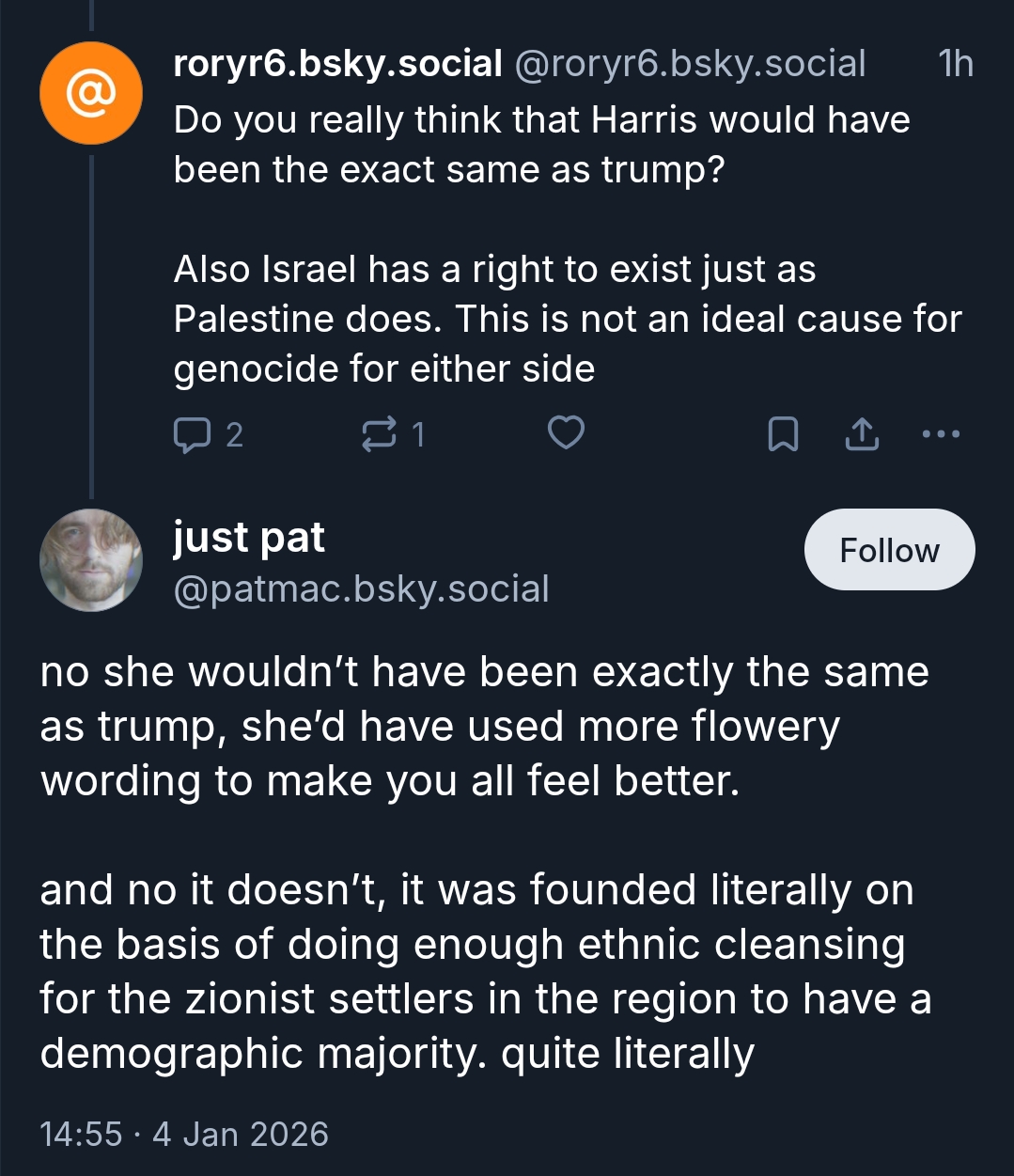The height and width of the screenshot is (1176, 1014).
Task: Bookmark the roryr6 post
Action: (x=783, y=434)
